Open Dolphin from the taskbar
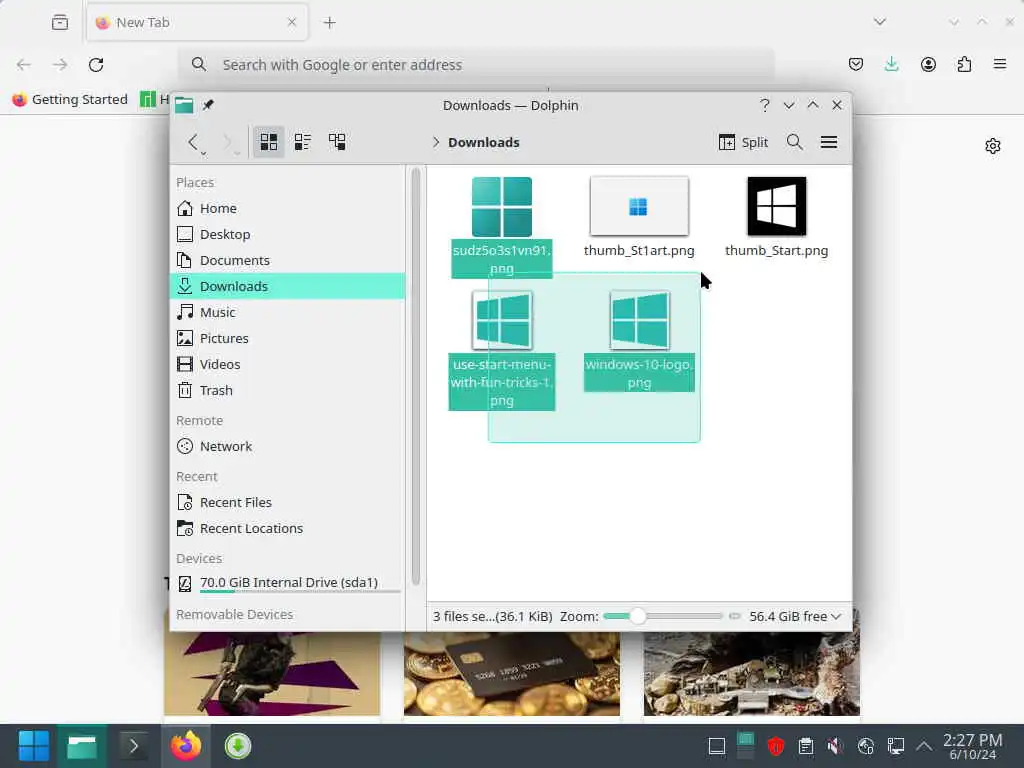Viewport: 1024px width, 768px height. tap(82, 746)
